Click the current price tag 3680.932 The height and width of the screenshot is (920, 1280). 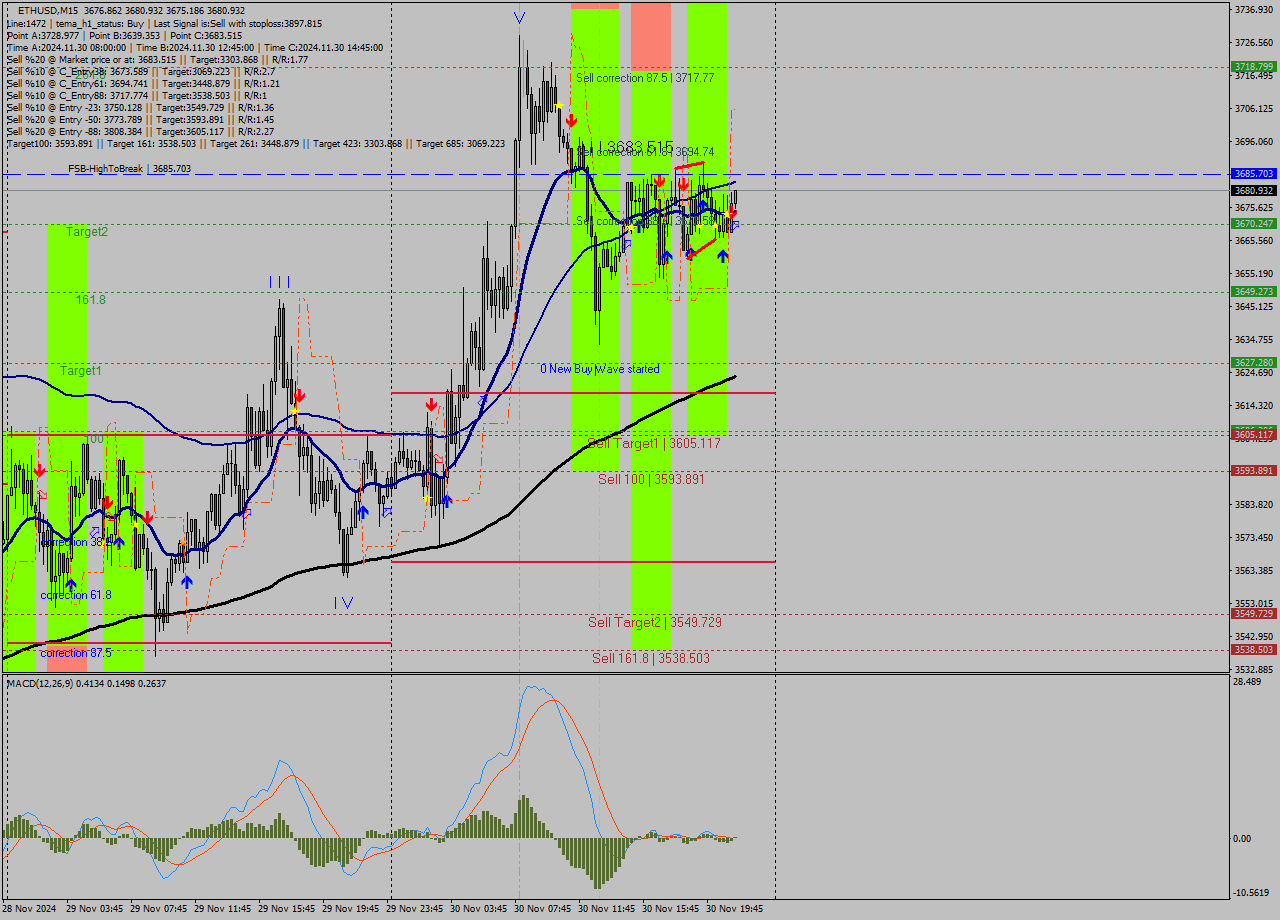tap(1253, 190)
